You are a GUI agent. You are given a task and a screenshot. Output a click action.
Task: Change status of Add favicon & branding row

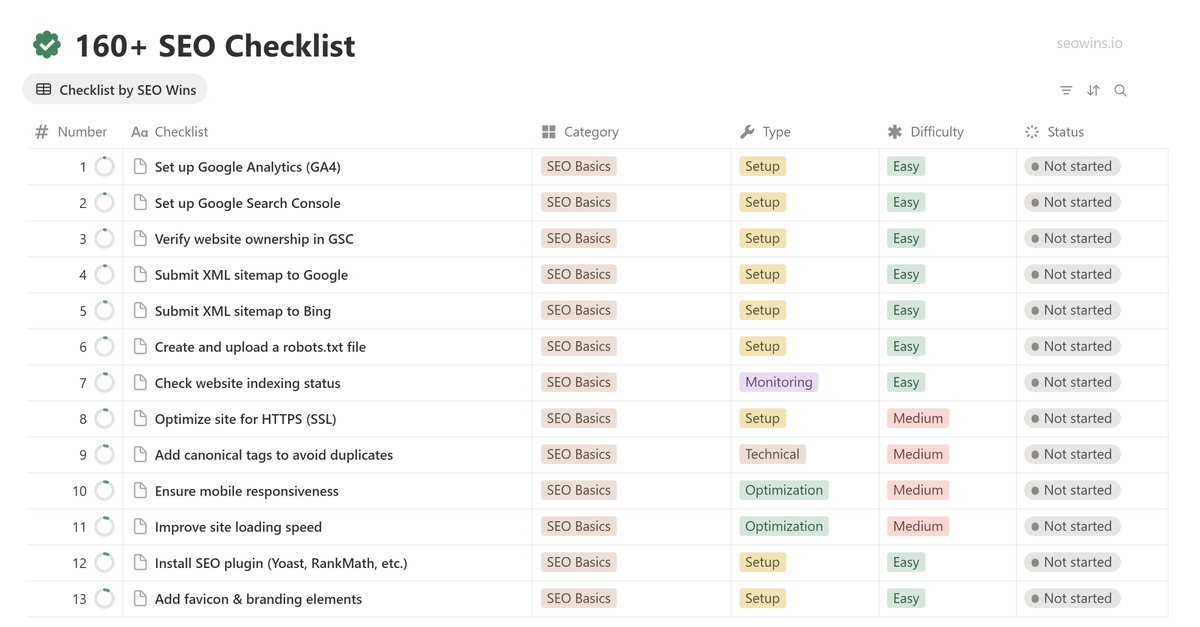[x=1072, y=598]
